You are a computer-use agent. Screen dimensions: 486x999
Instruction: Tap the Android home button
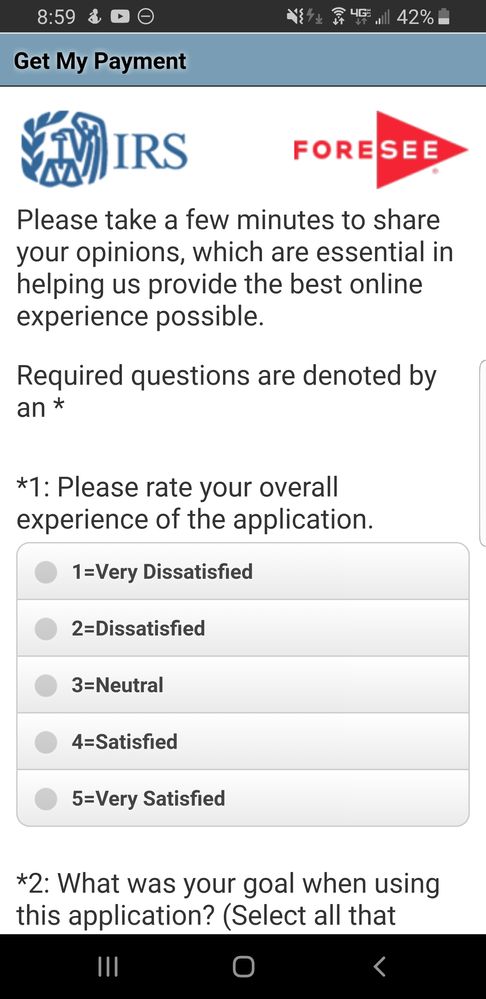point(243,967)
